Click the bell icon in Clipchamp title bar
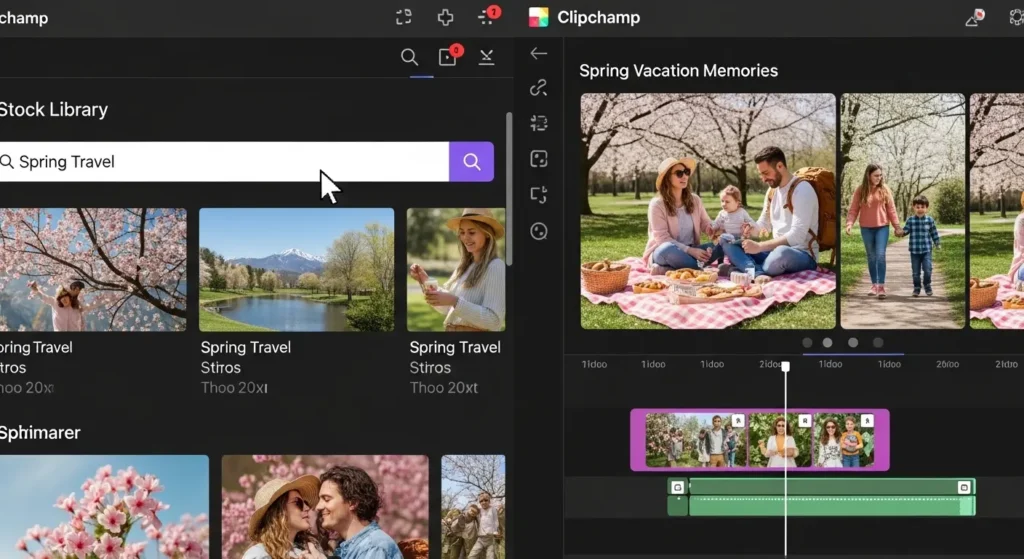This screenshot has height=559, width=1024. point(974,18)
